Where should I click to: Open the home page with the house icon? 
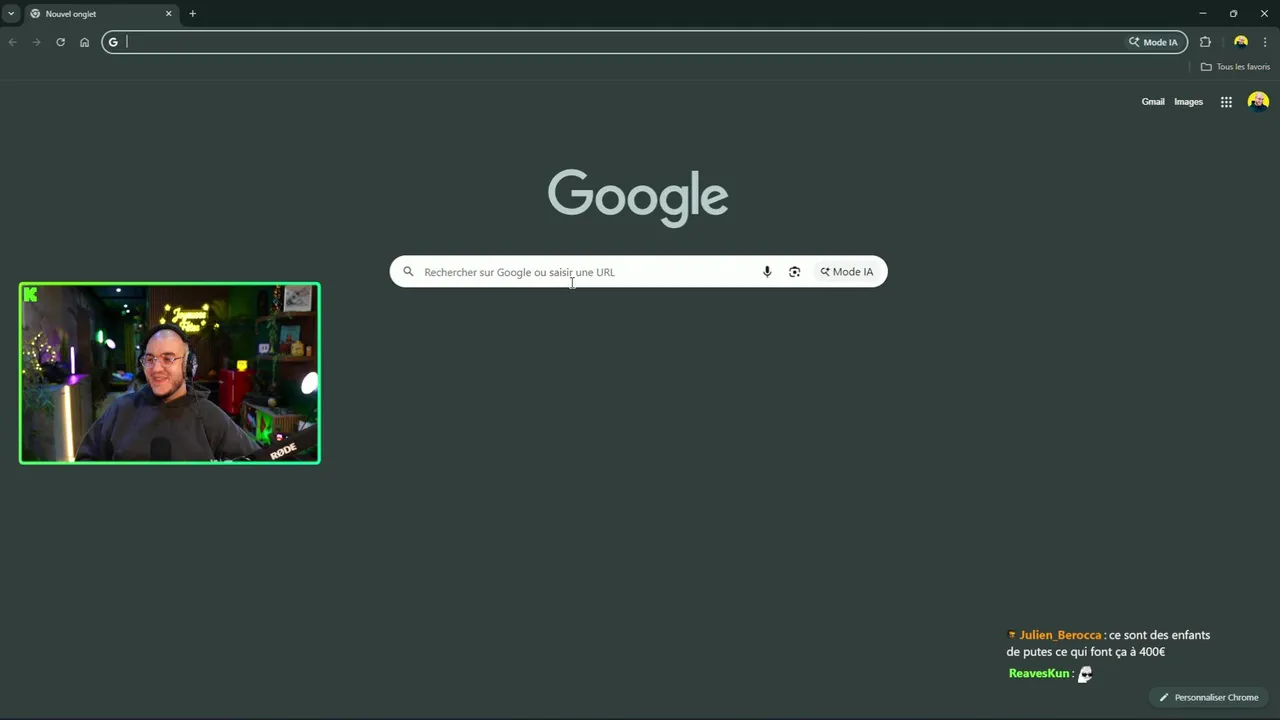pyautogui.click(x=84, y=42)
